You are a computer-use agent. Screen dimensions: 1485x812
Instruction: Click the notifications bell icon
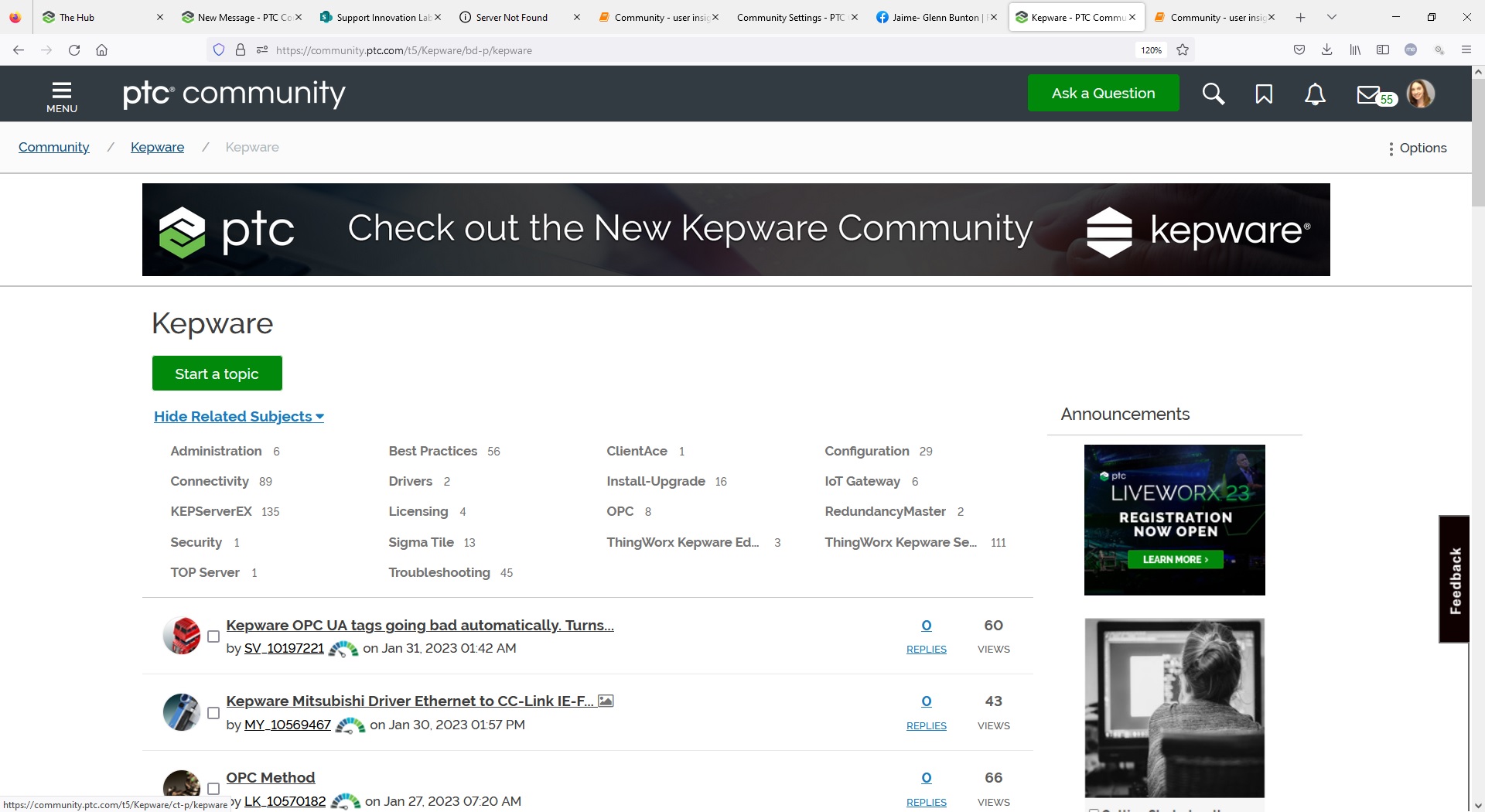click(1315, 94)
